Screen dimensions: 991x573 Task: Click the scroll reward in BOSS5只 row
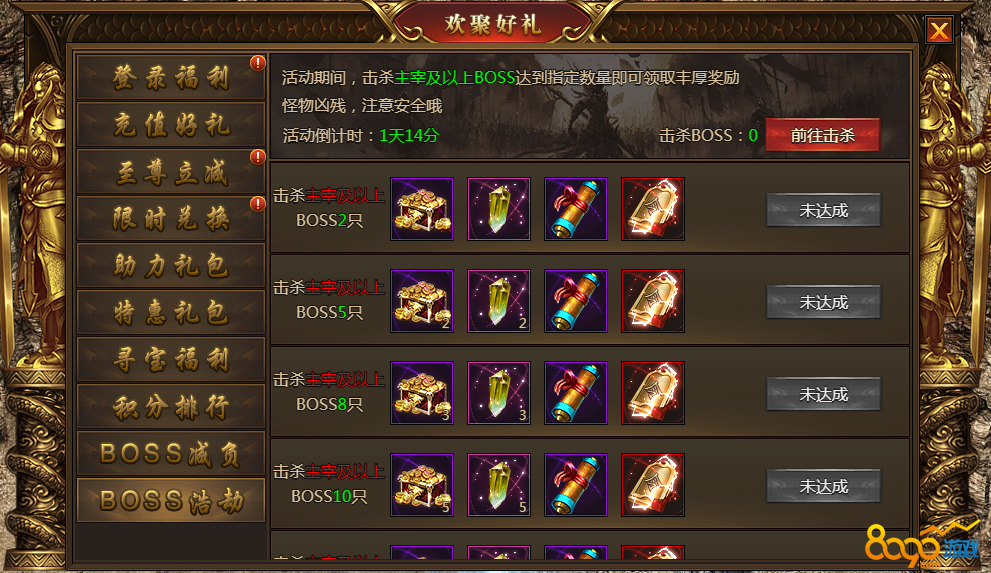tap(576, 301)
